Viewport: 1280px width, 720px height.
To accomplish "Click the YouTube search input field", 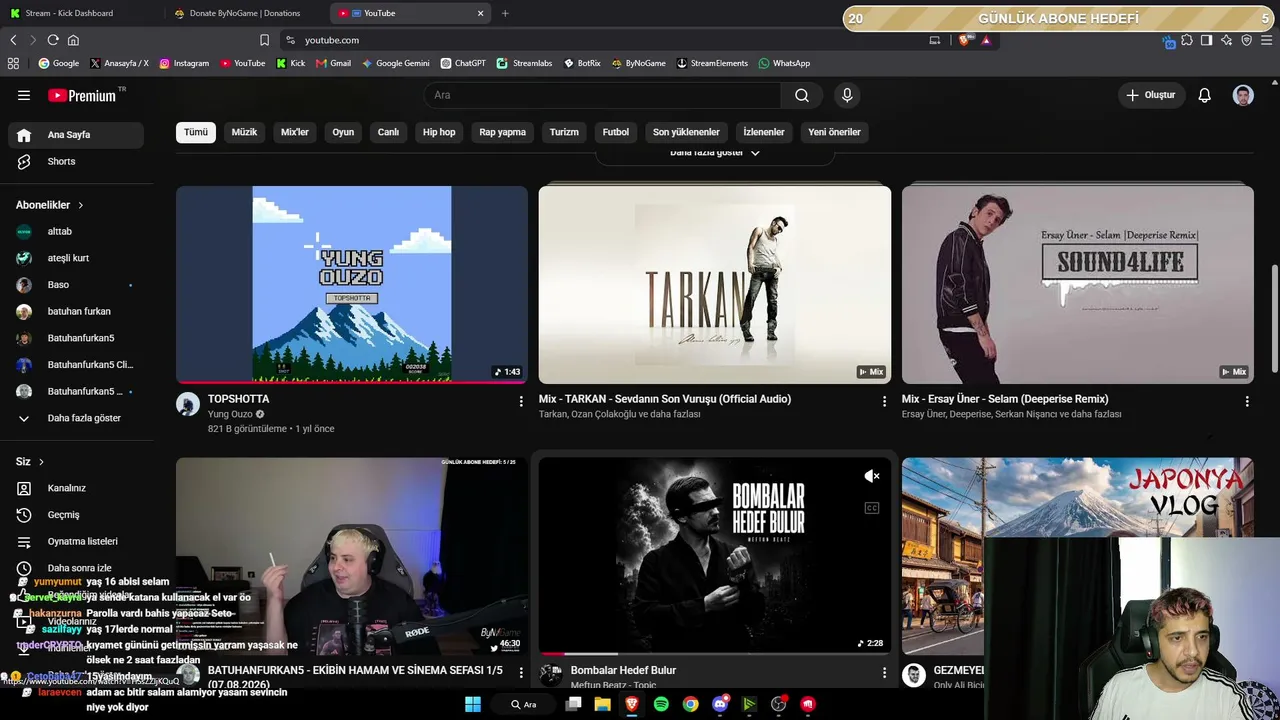I will pyautogui.click(x=603, y=95).
